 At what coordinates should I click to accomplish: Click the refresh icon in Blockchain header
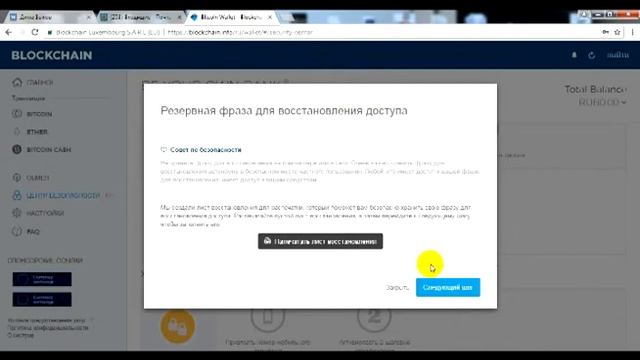click(591, 55)
